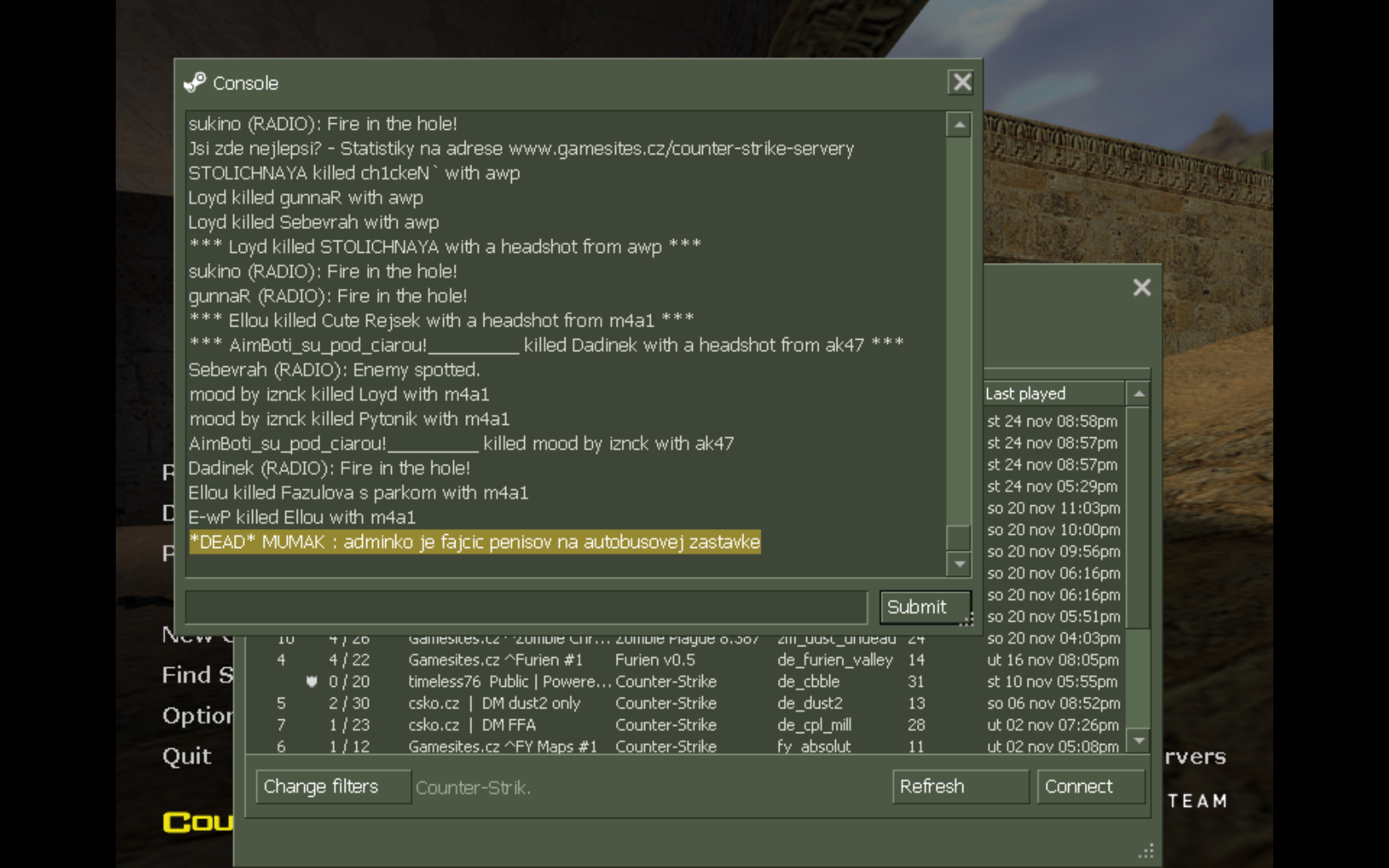Click the console scrollbar thumb
Screen dimensions: 1389x868
[959, 537]
